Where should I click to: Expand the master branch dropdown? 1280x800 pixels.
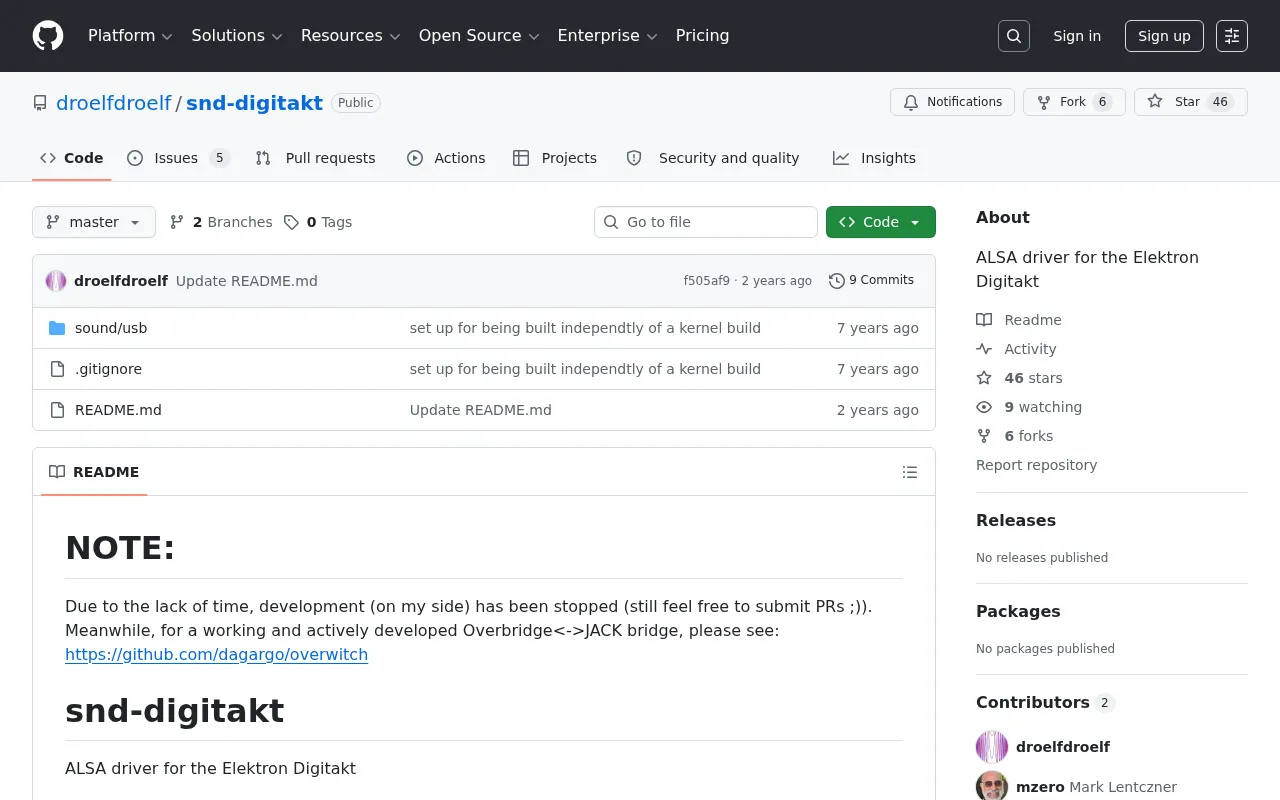click(94, 222)
